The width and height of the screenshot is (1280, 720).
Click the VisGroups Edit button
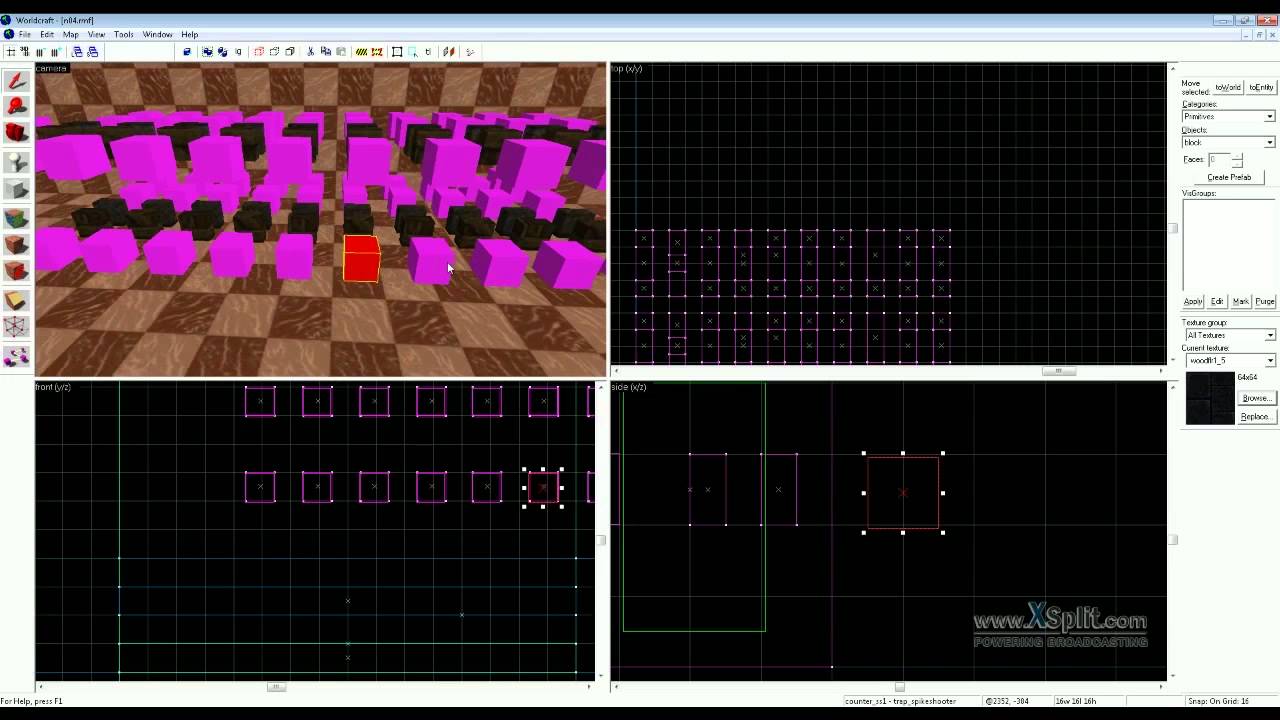pos(1217,301)
